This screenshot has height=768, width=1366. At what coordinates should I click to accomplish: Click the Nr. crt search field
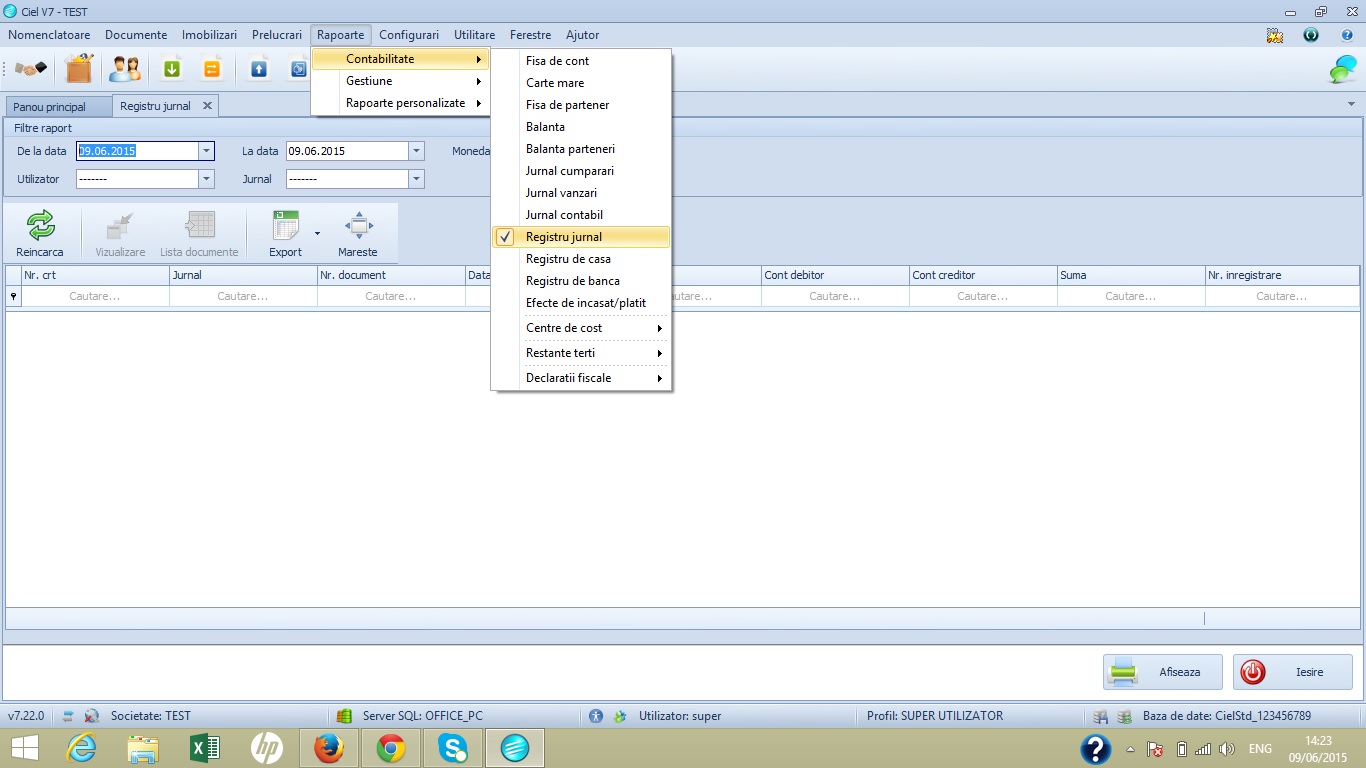coord(95,296)
